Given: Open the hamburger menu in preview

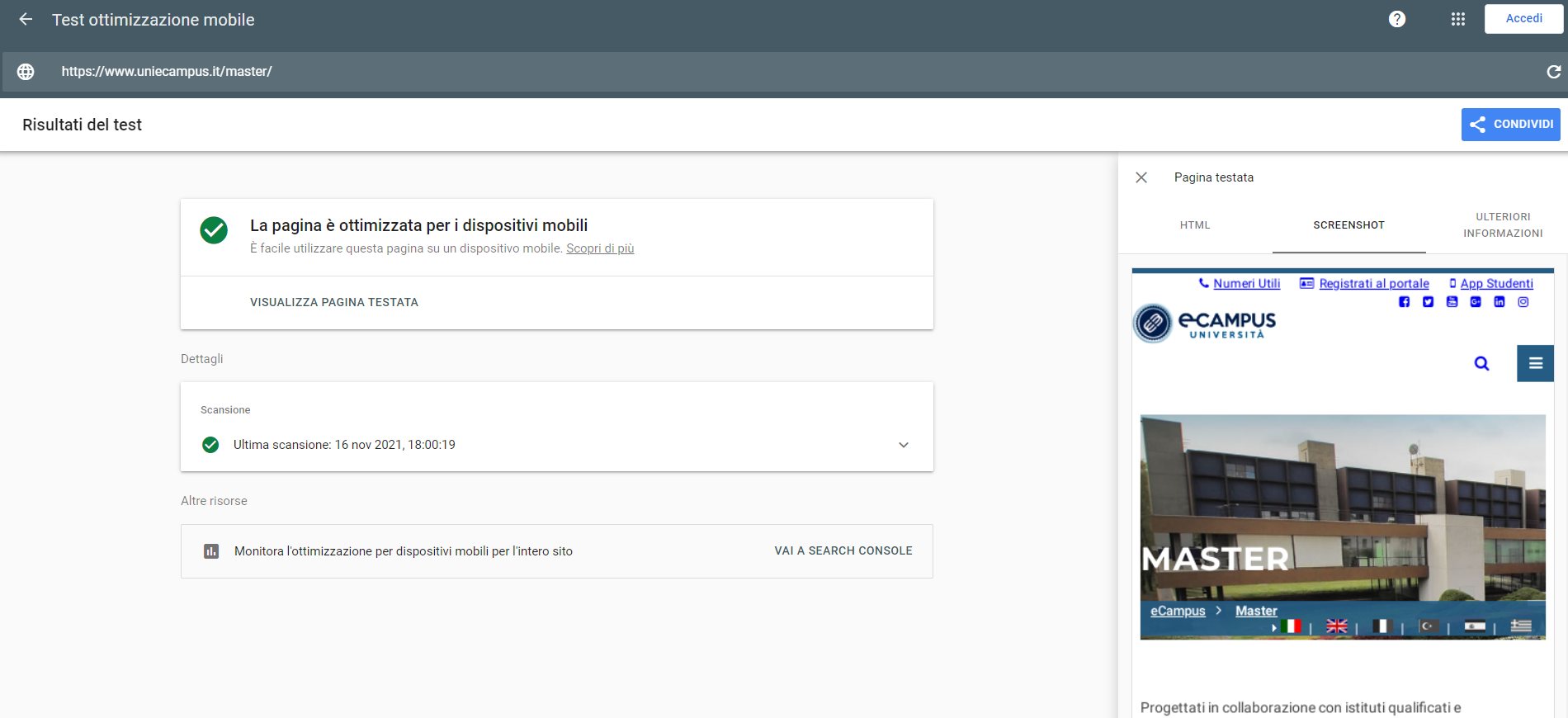Looking at the screenshot, I should pos(1535,363).
